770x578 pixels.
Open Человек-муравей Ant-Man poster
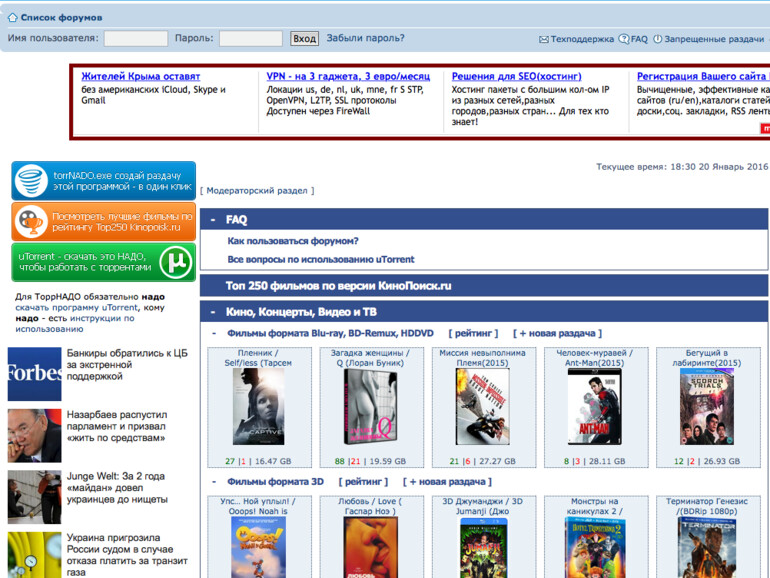coord(594,407)
